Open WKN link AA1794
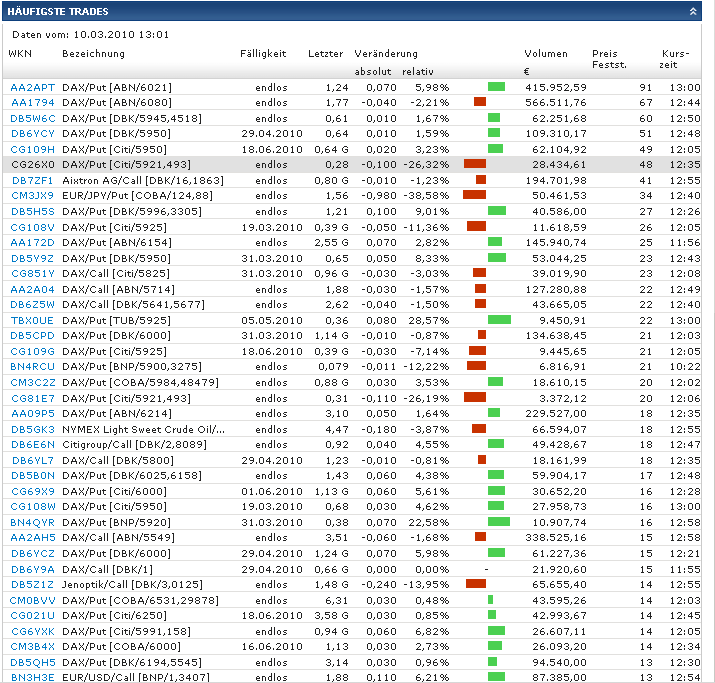This screenshot has height=683, width=715. [32, 103]
